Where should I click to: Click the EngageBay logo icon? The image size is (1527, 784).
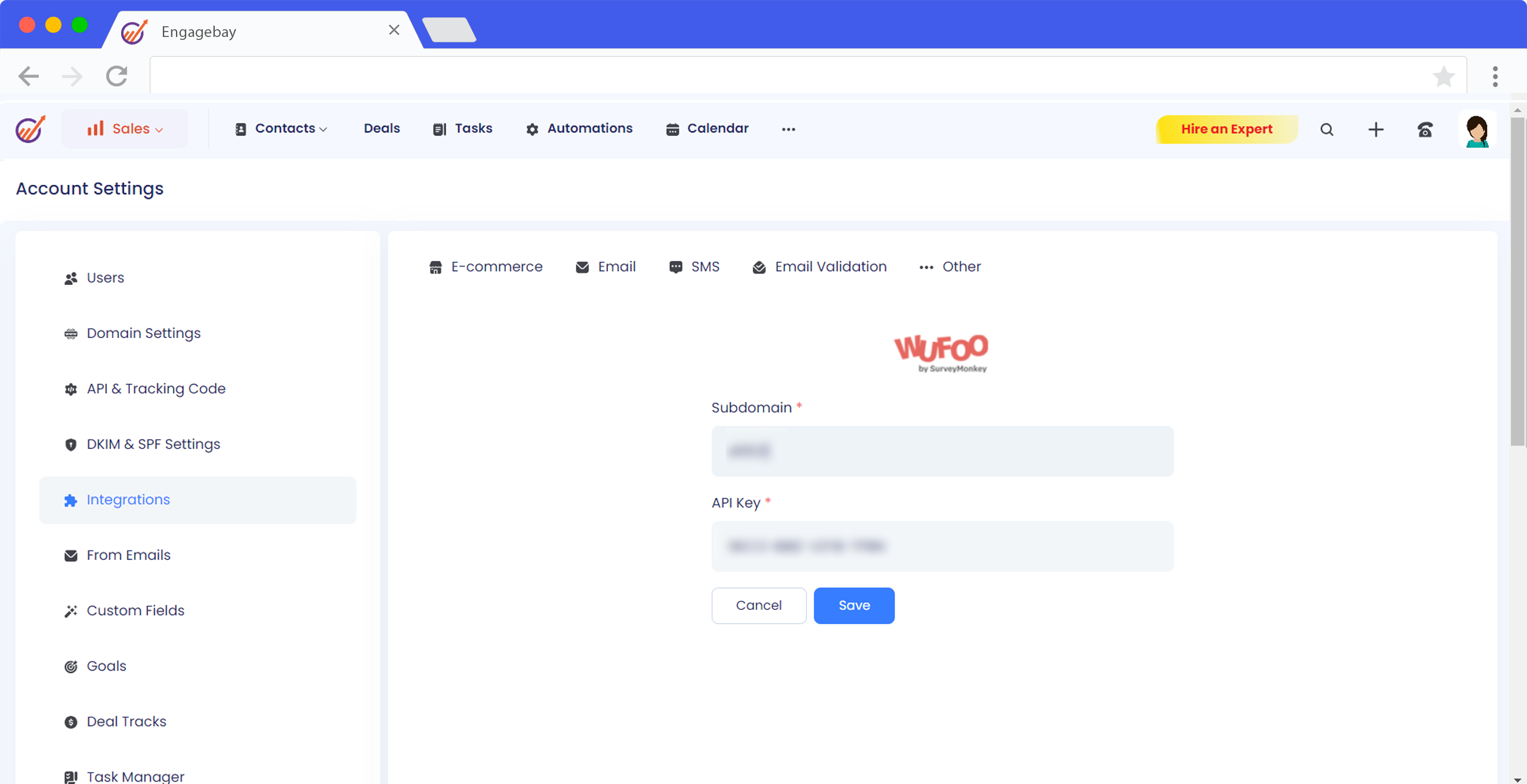coord(30,129)
